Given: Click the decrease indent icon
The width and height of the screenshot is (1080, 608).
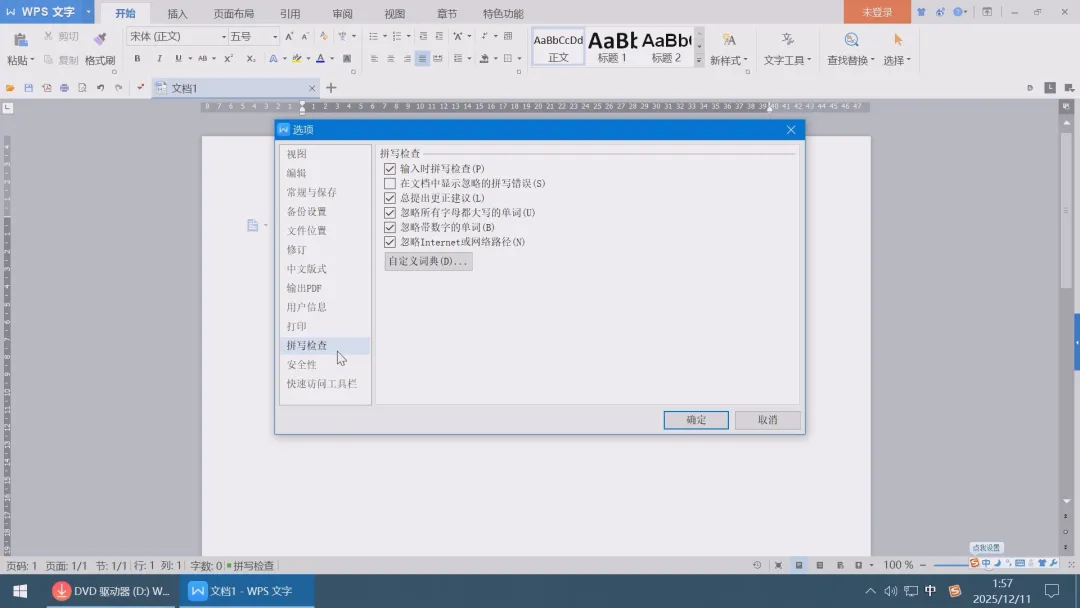Looking at the screenshot, I should pyautogui.click(x=423, y=36).
